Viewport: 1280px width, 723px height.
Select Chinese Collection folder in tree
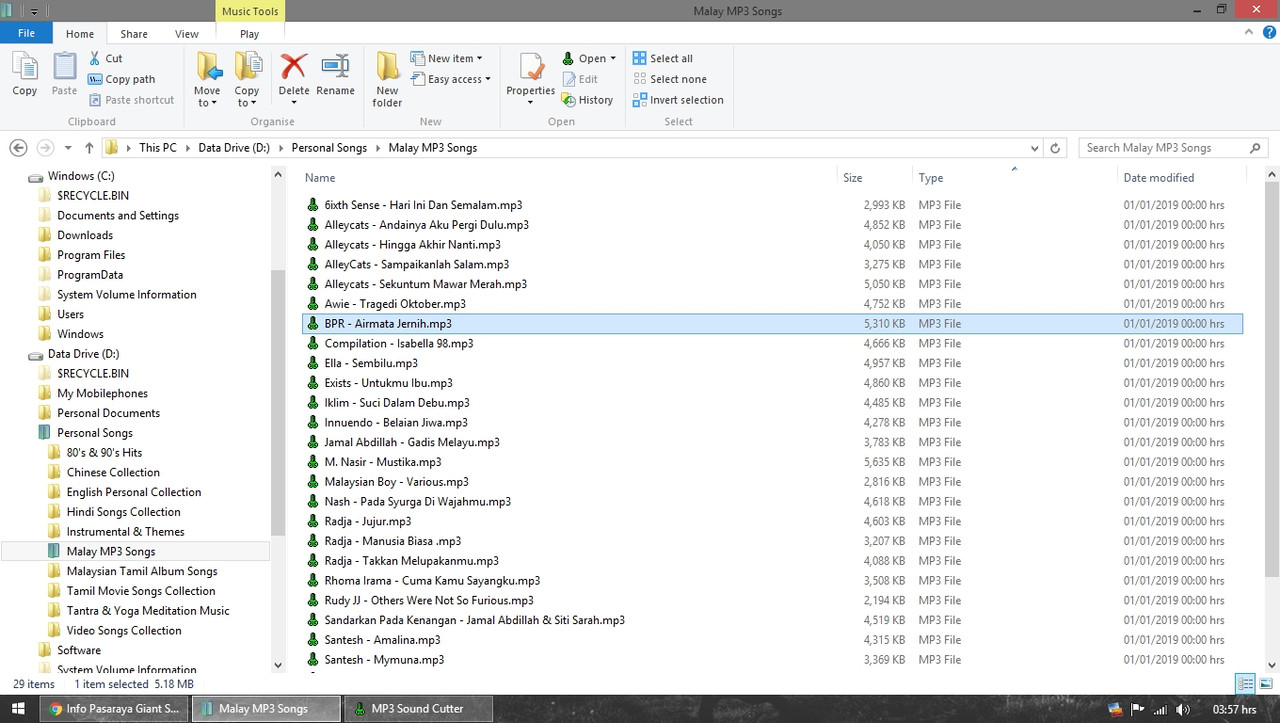coord(113,472)
